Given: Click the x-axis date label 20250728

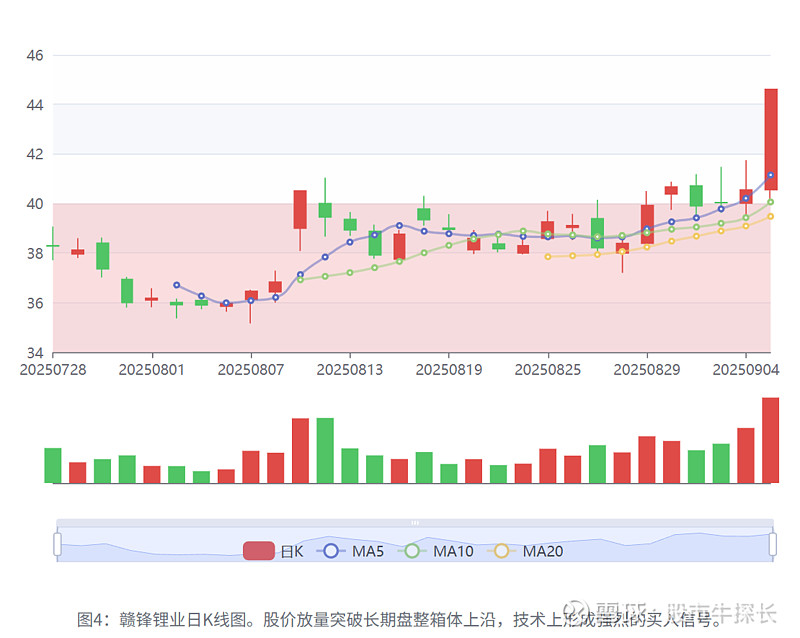Looking at the screenshot, I should (53, 370).
